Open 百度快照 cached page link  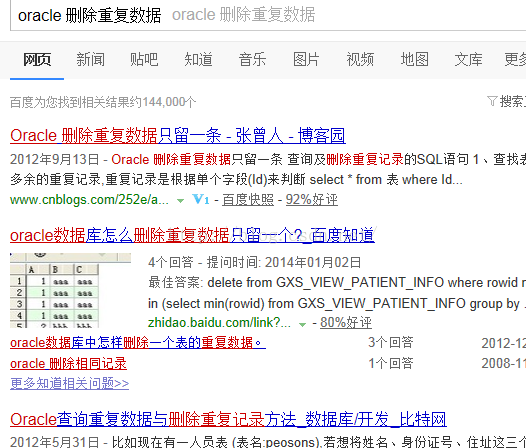(x=248, y=200)
